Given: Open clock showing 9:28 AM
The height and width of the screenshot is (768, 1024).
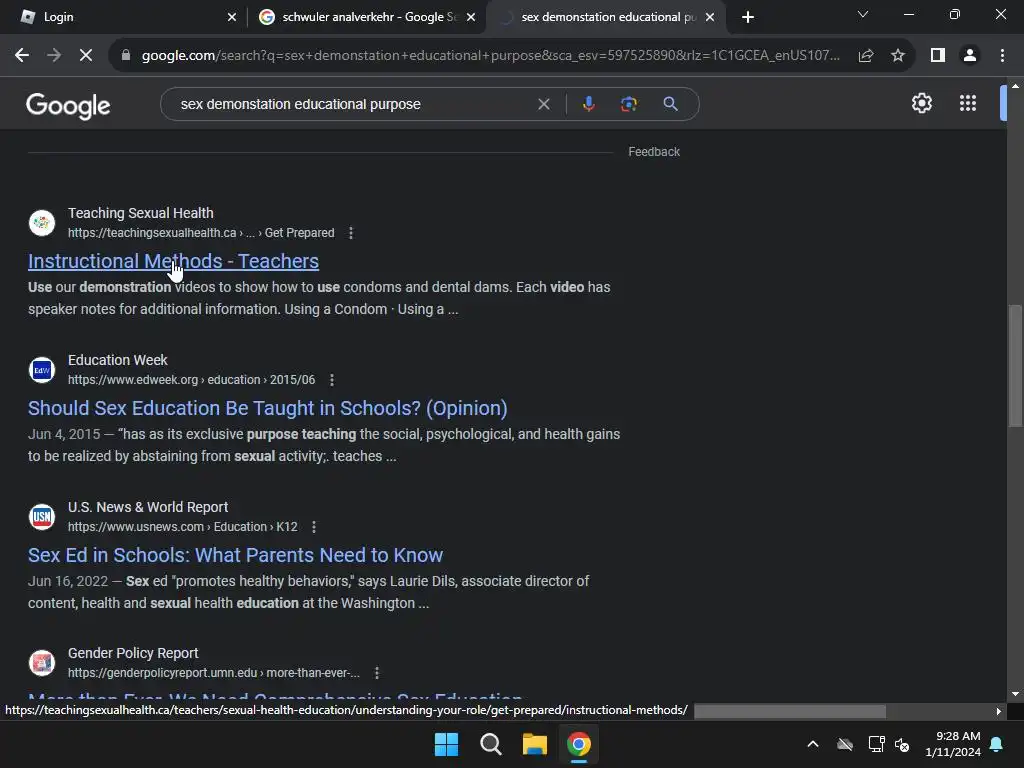Looking at the screenshot, I should pos(953,744).
